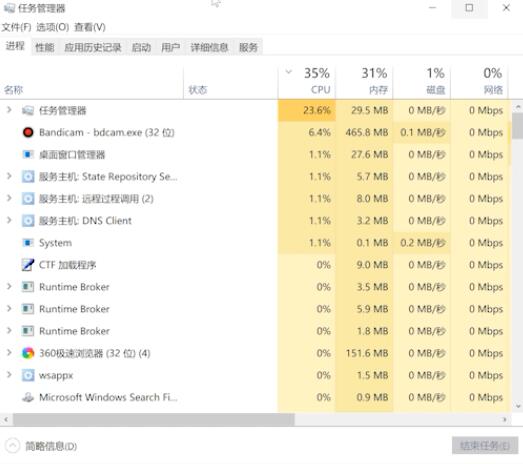Select the Bandicam - bdcam.exe (32 位) row
Image resolution: width=523 pixels, height=464 pixels.
(x=255, y=132)
